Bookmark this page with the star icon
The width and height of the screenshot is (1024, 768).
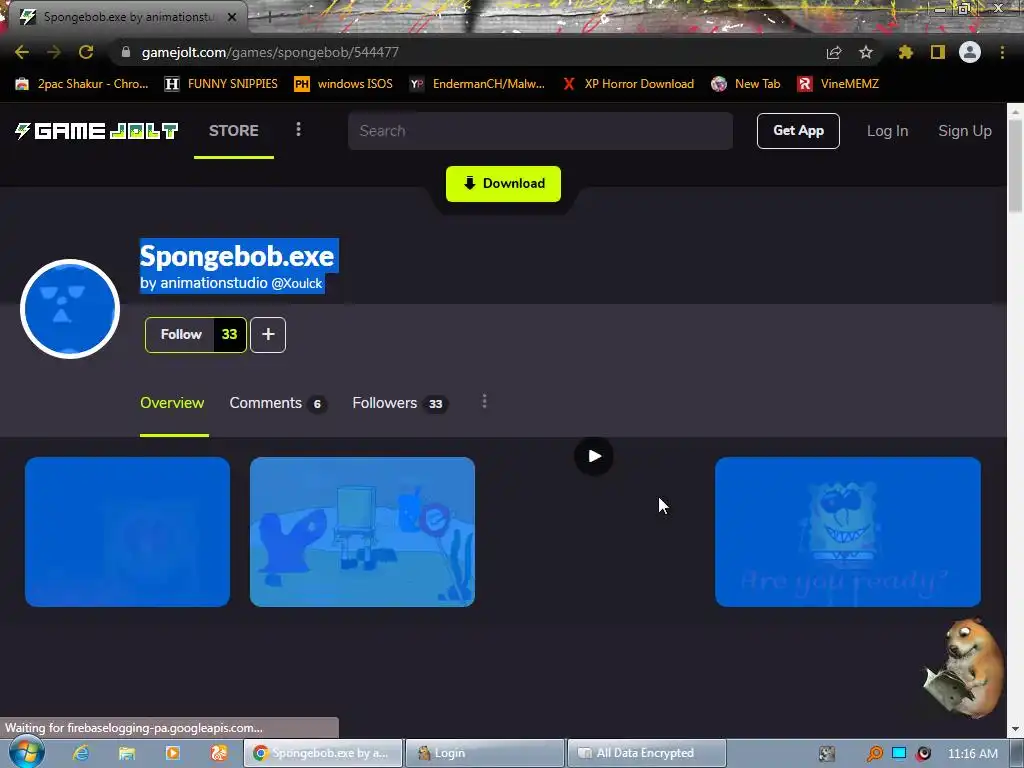866,52
